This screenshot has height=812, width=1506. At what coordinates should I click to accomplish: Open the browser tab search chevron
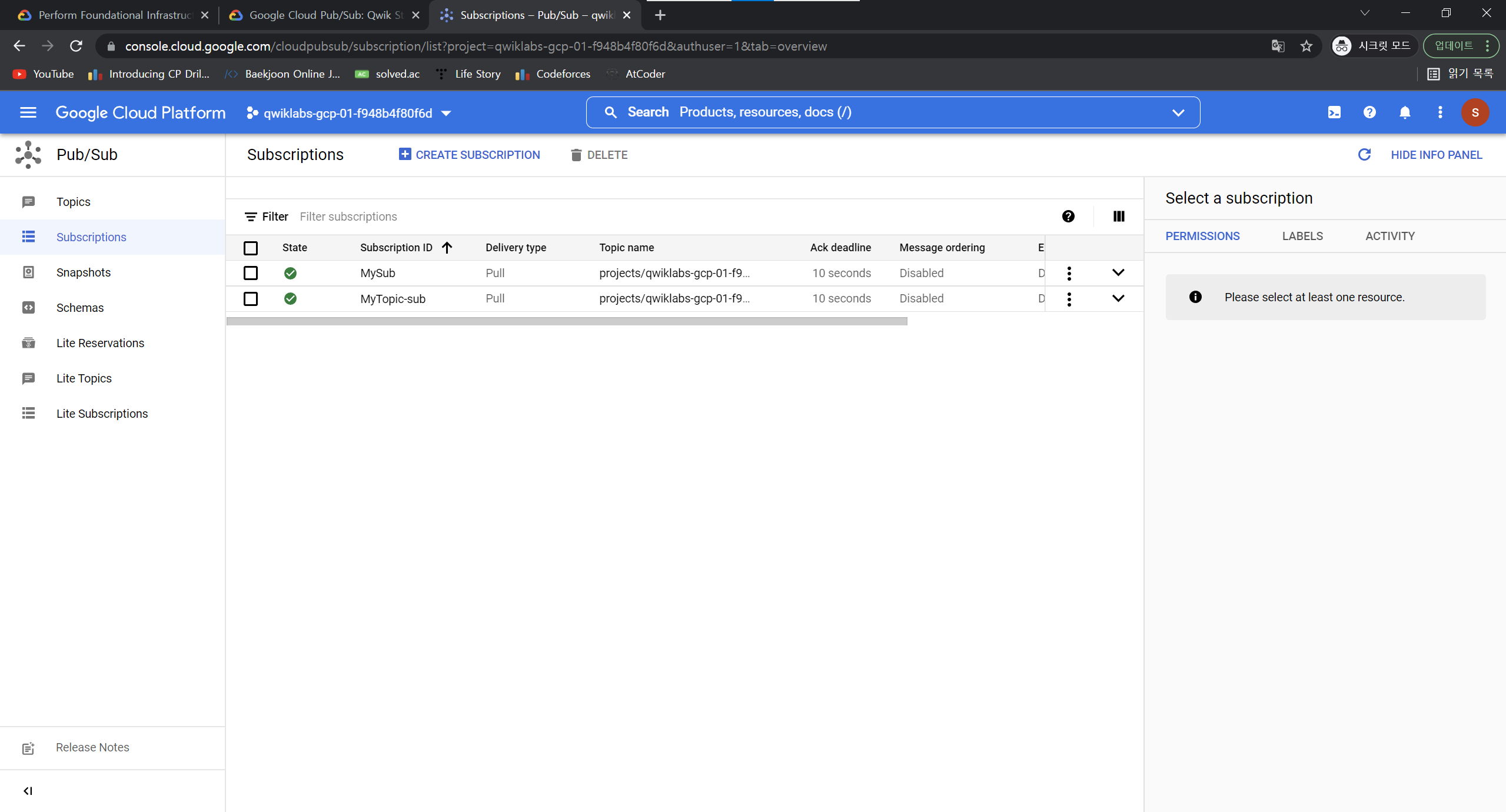coord(1365,13)
